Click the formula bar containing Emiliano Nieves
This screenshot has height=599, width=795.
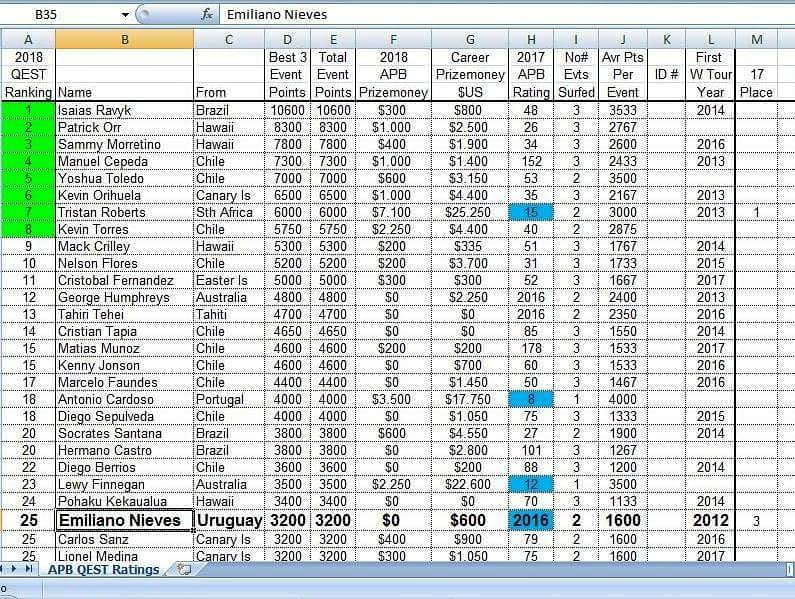coord(507,14)
